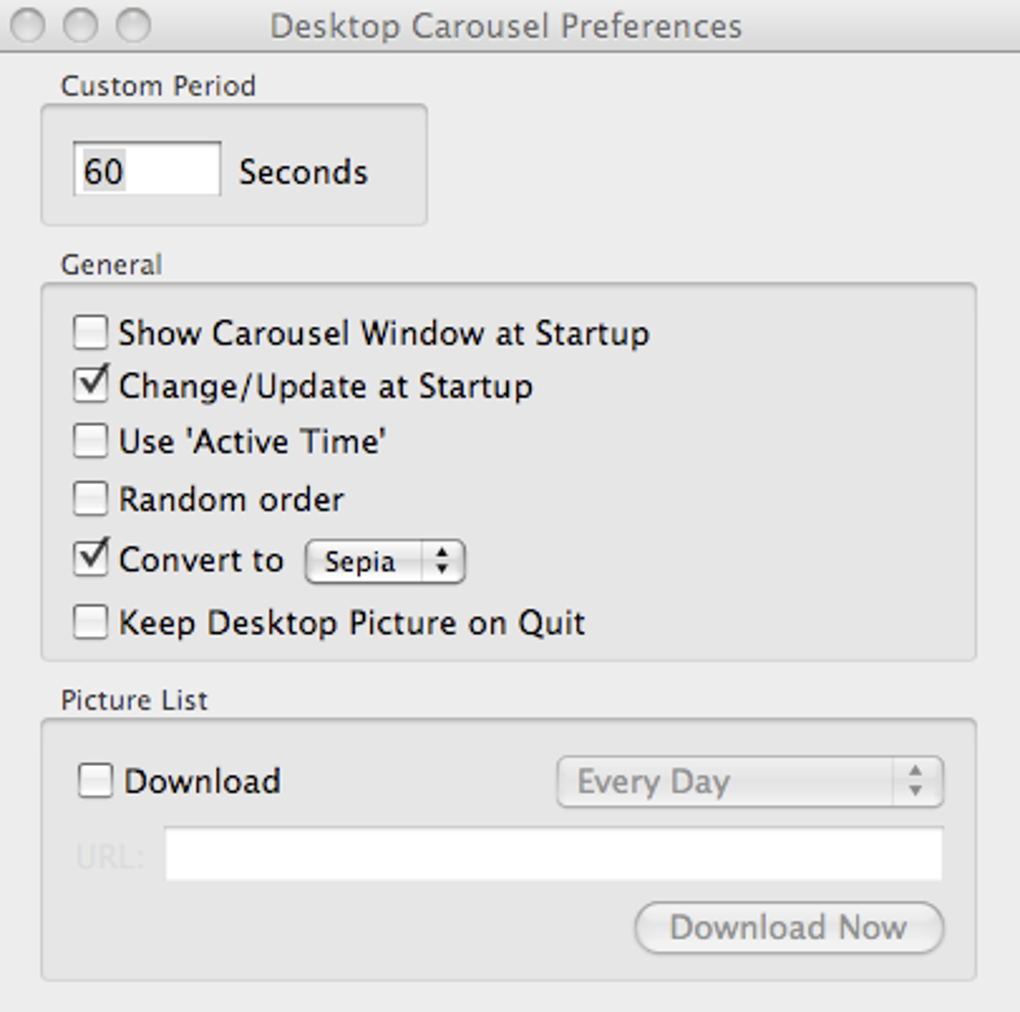Open the Every Day frequency dropdown
Viewport: 1020px width, 1012px height.
[x=749, y=781]
